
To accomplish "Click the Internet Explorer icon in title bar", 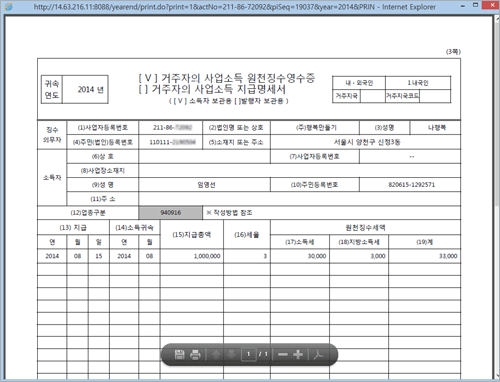I will click(8, 6).
